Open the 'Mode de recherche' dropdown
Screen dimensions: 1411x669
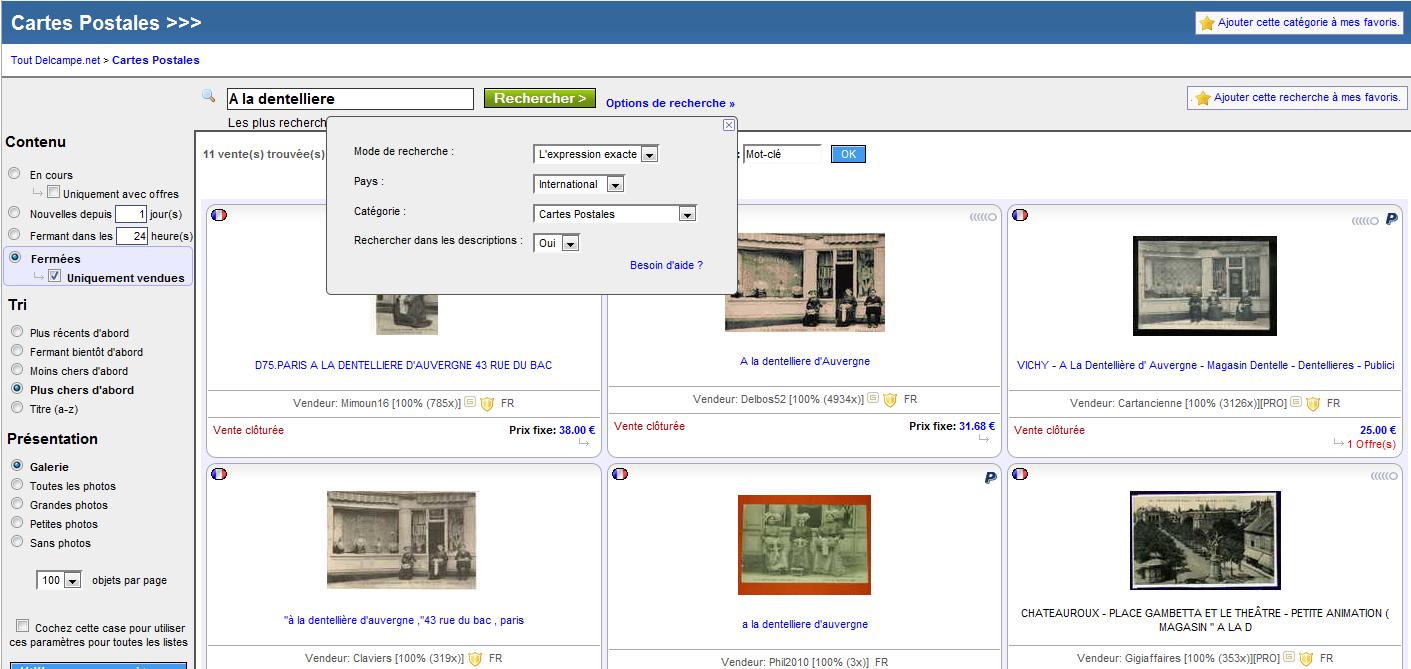(596, 154)
